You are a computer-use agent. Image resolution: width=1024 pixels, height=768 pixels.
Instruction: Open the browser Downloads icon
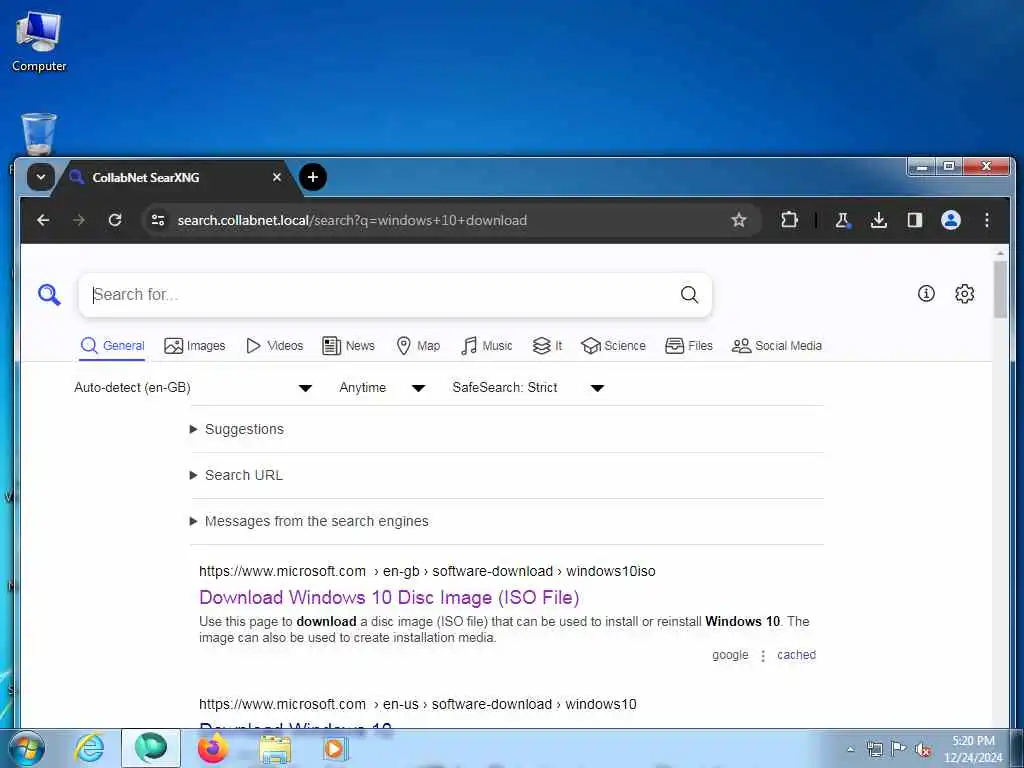879,220
